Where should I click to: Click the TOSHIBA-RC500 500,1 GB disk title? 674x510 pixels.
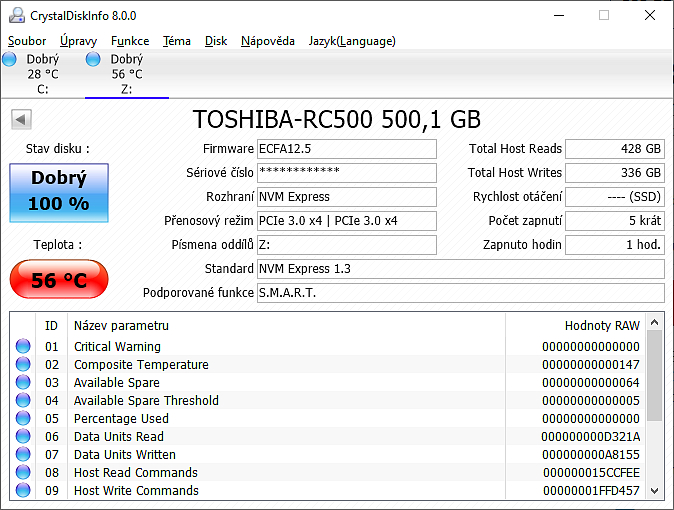[x=337, y=119]
